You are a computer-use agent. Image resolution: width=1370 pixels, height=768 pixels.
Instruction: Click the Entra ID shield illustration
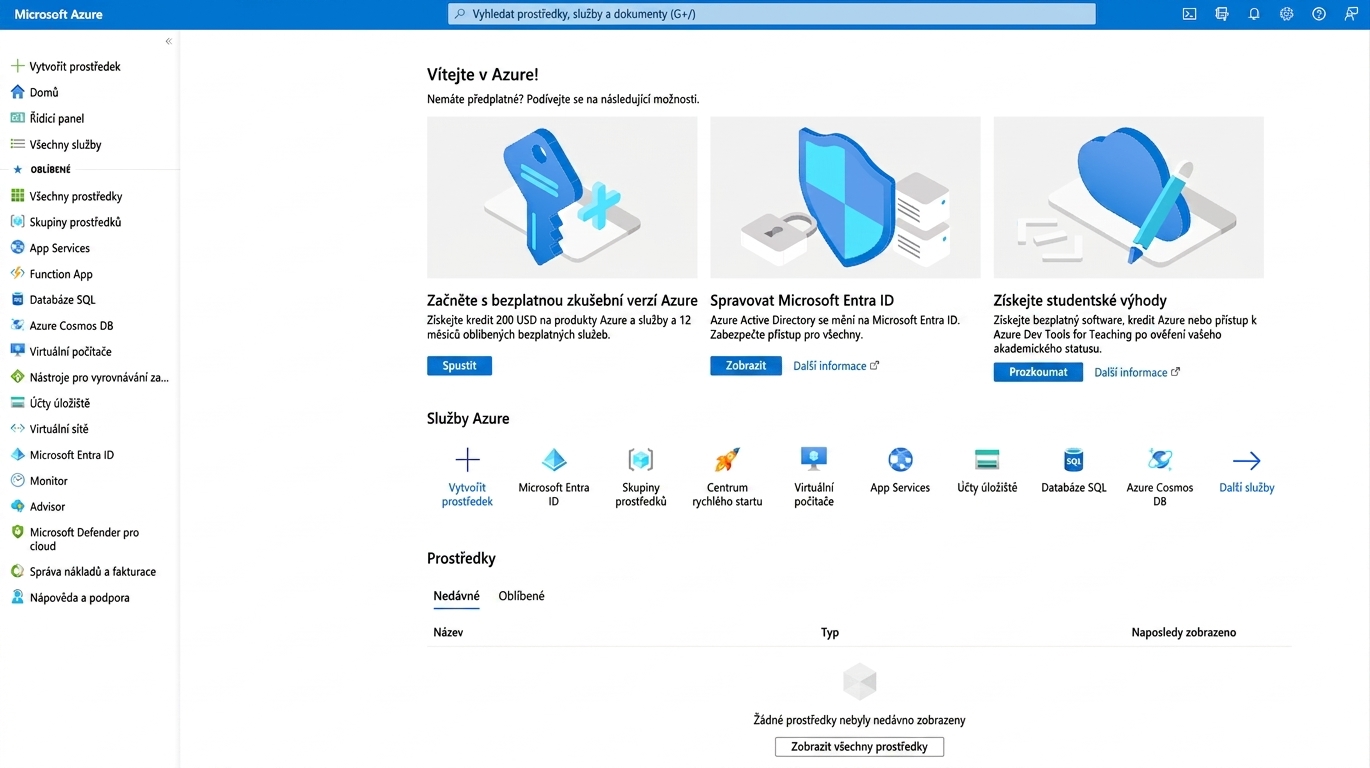[845, 197]
